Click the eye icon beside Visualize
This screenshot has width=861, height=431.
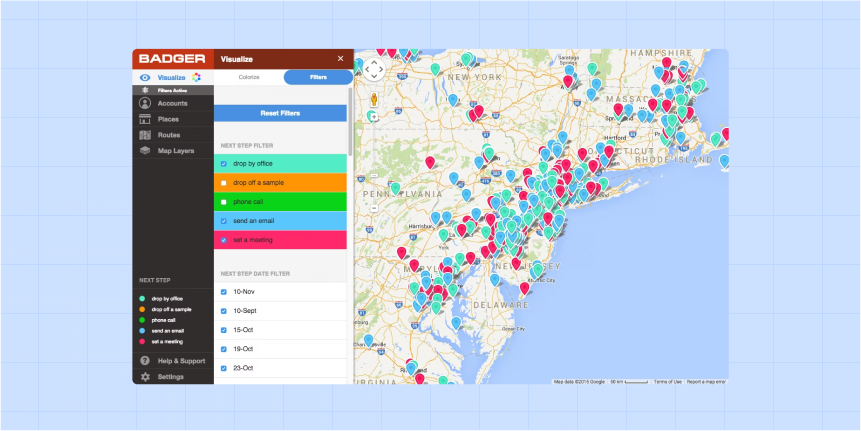(x=145, y=77)
